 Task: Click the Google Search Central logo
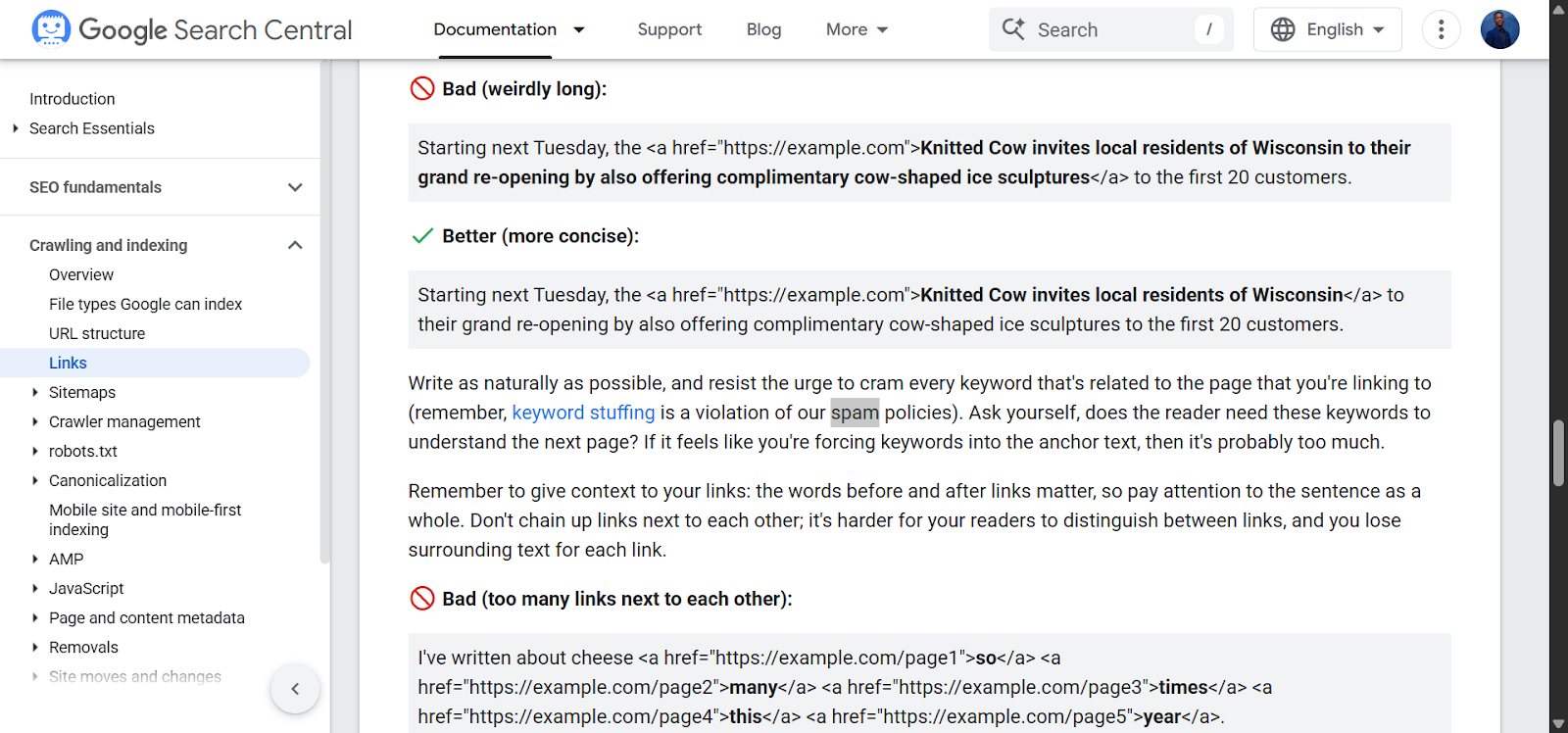191,29
